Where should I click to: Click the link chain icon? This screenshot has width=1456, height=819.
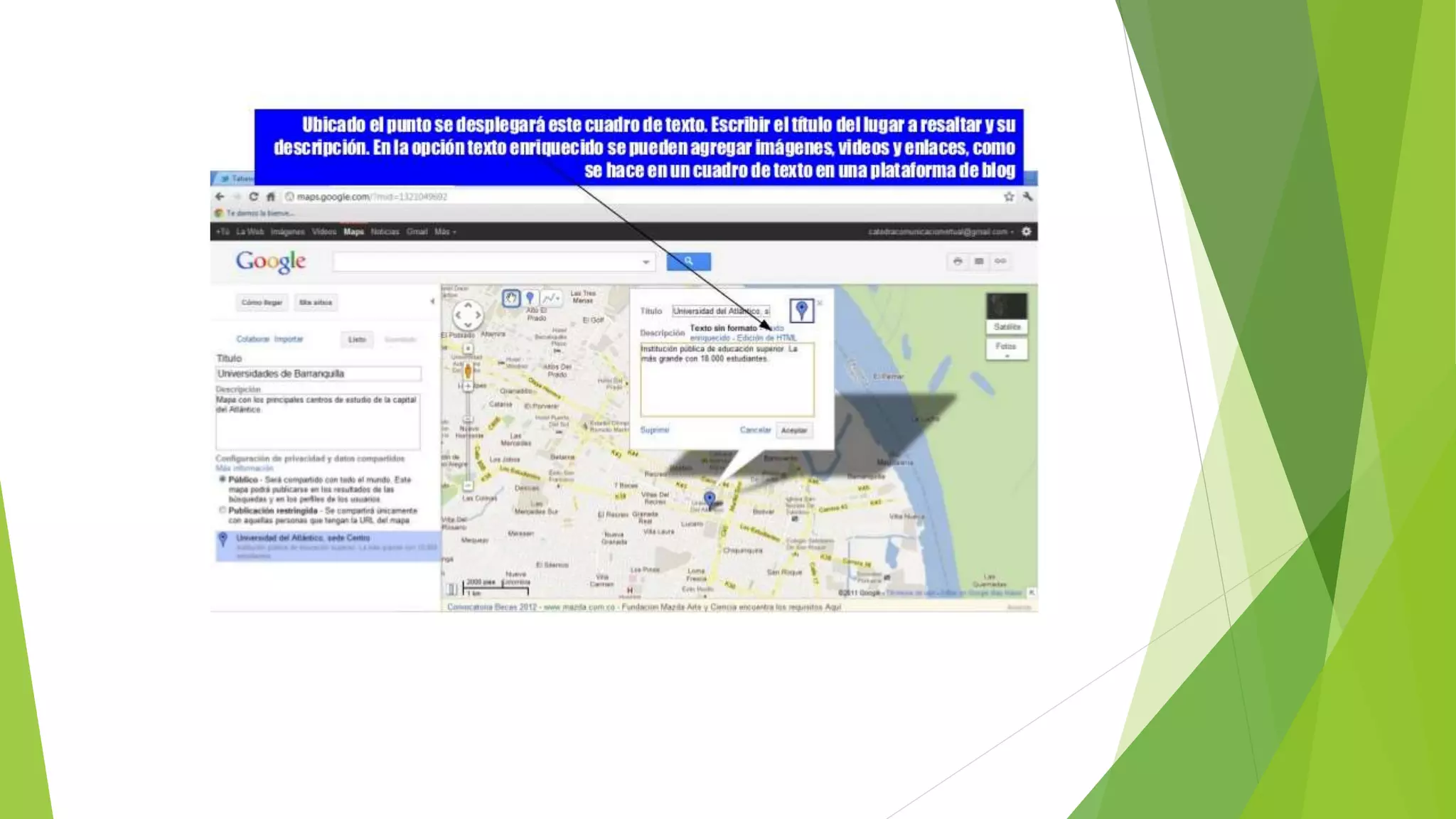coord(1000,262)
